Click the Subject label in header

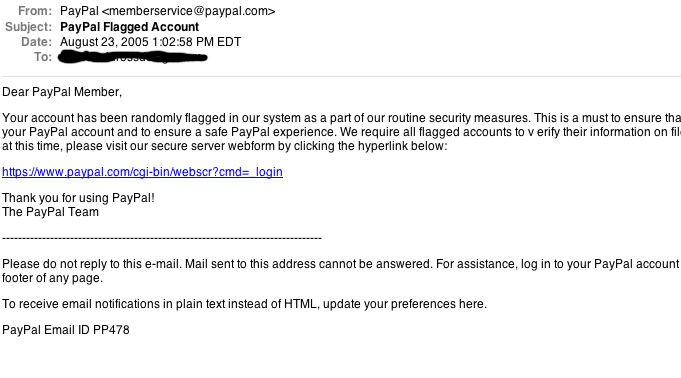(x=28, y=27)
